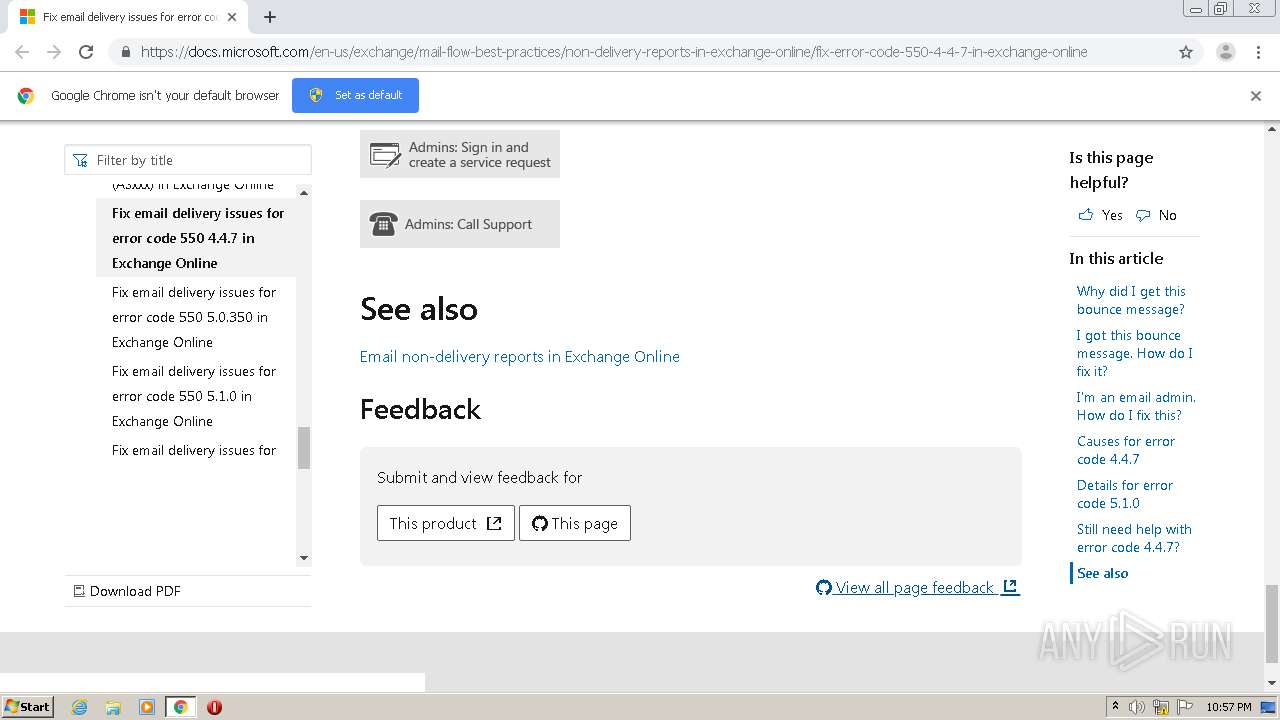Click the telephone icon on Call Support
Viewport: 1280px width, 720px height.
click(x=383, y=224)
